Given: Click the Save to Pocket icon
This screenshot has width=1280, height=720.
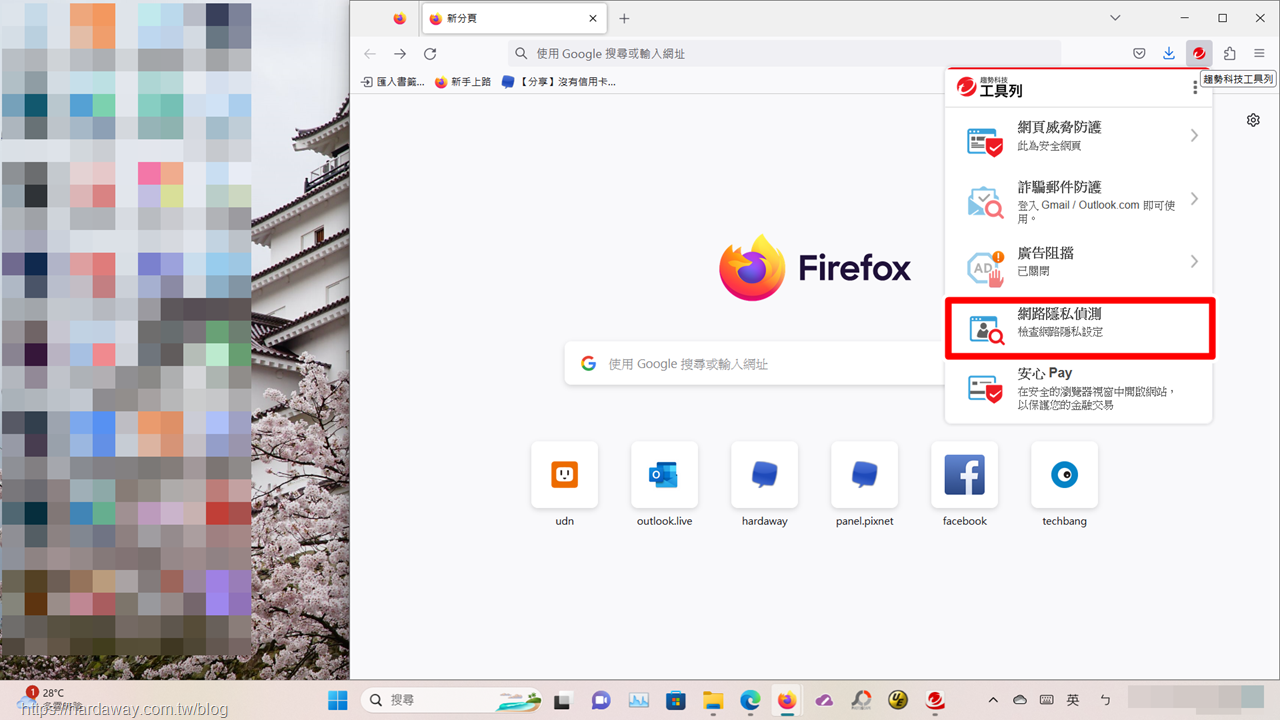Looking at the screenshot, I should (1139, 54).
